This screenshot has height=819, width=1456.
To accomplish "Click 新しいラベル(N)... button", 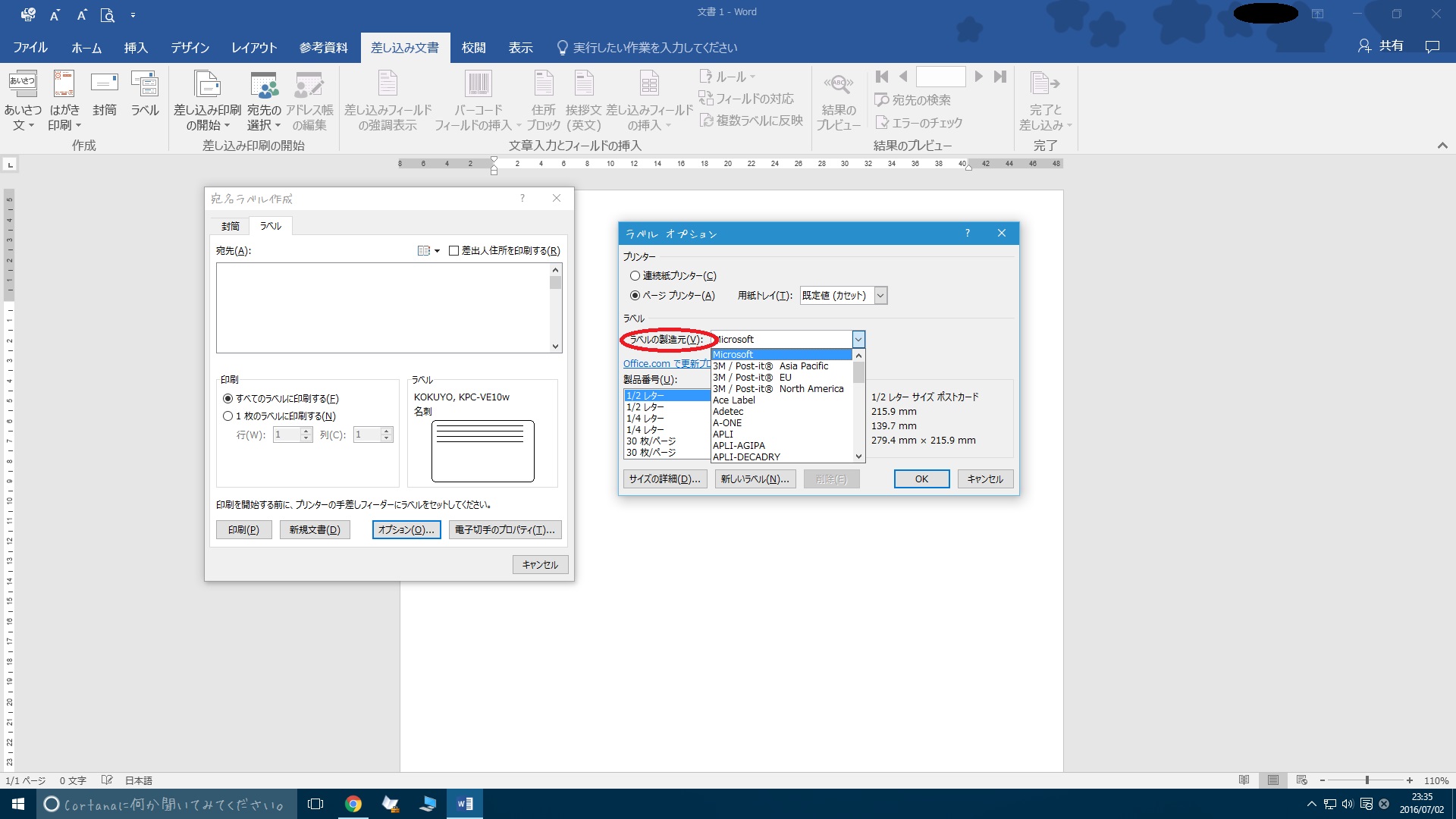I will tap(755, 479).
